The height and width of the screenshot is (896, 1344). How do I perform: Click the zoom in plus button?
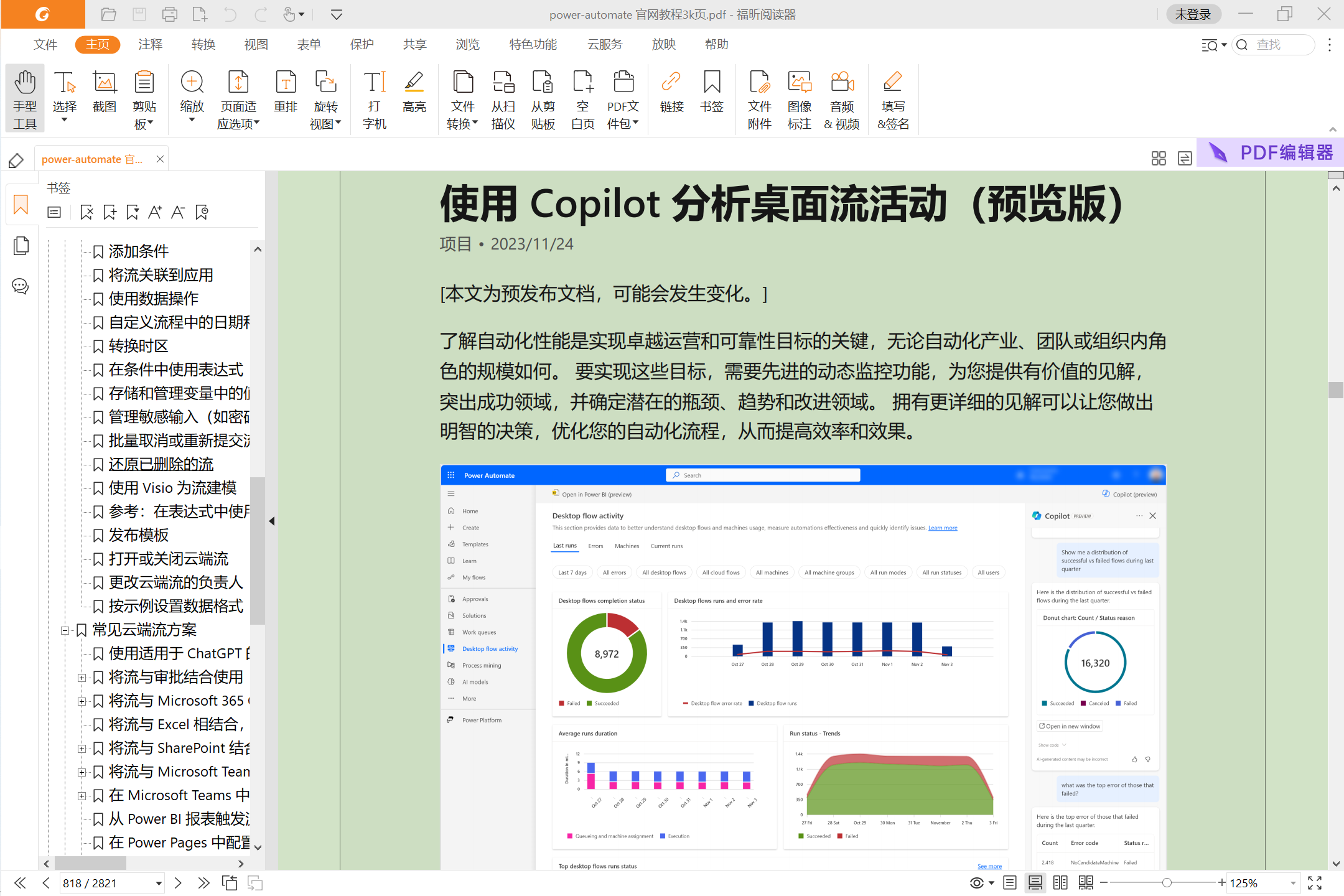(1221, 883)
